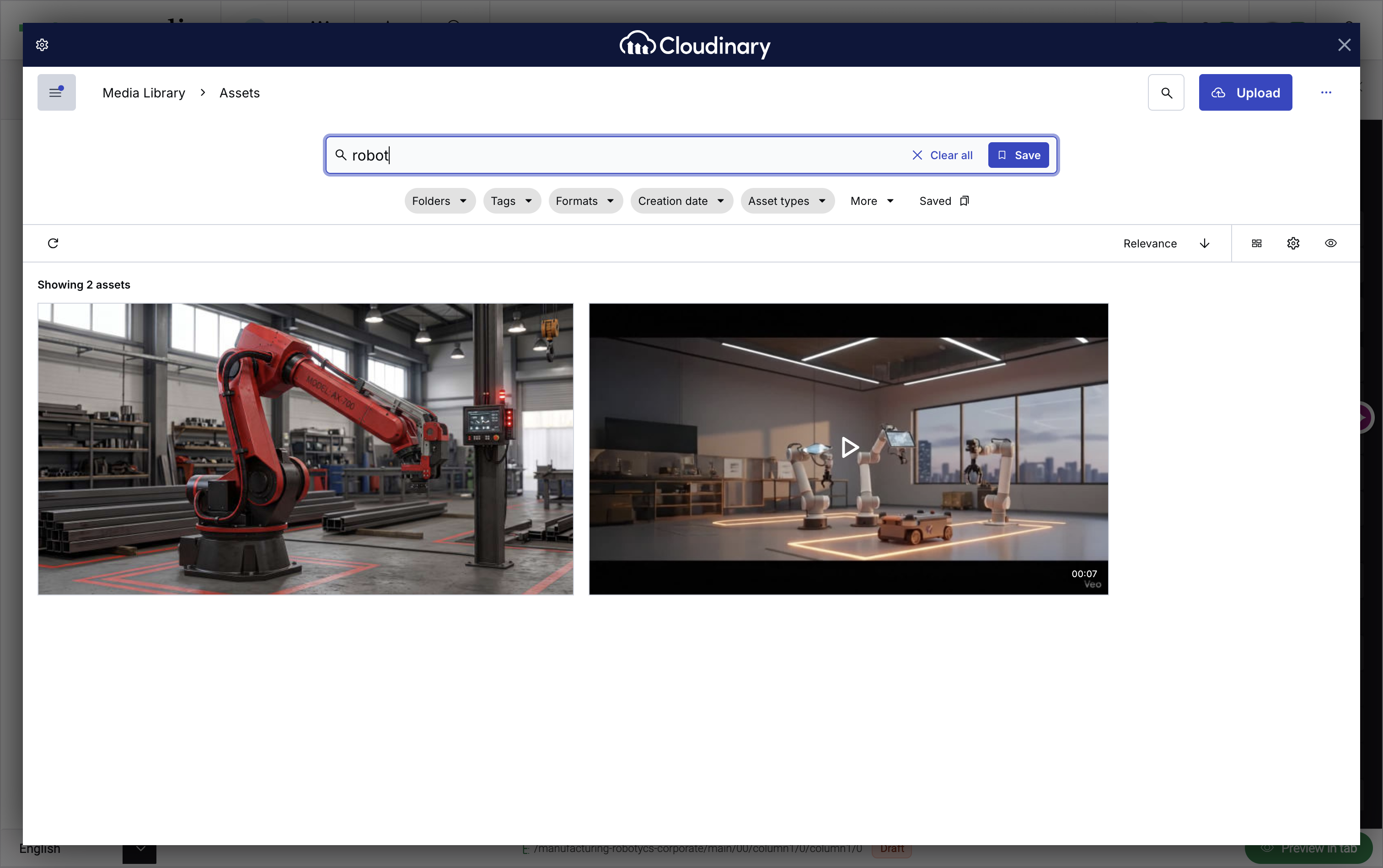This screenshot has height=868, width=1383.
Task: Toggle the preview eye icon
Action: point(1331,243)
